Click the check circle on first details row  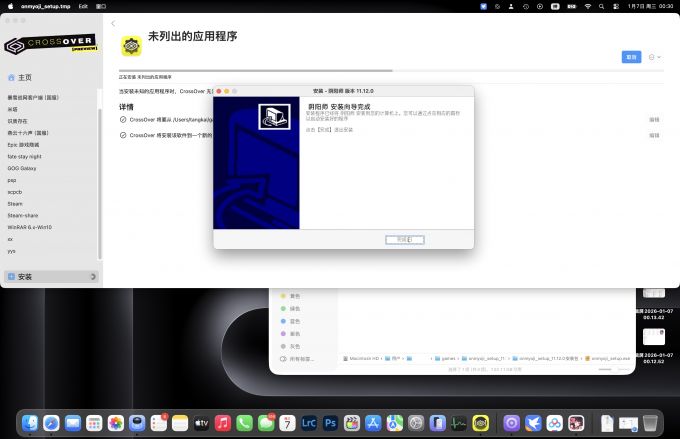tap(123, 120)
